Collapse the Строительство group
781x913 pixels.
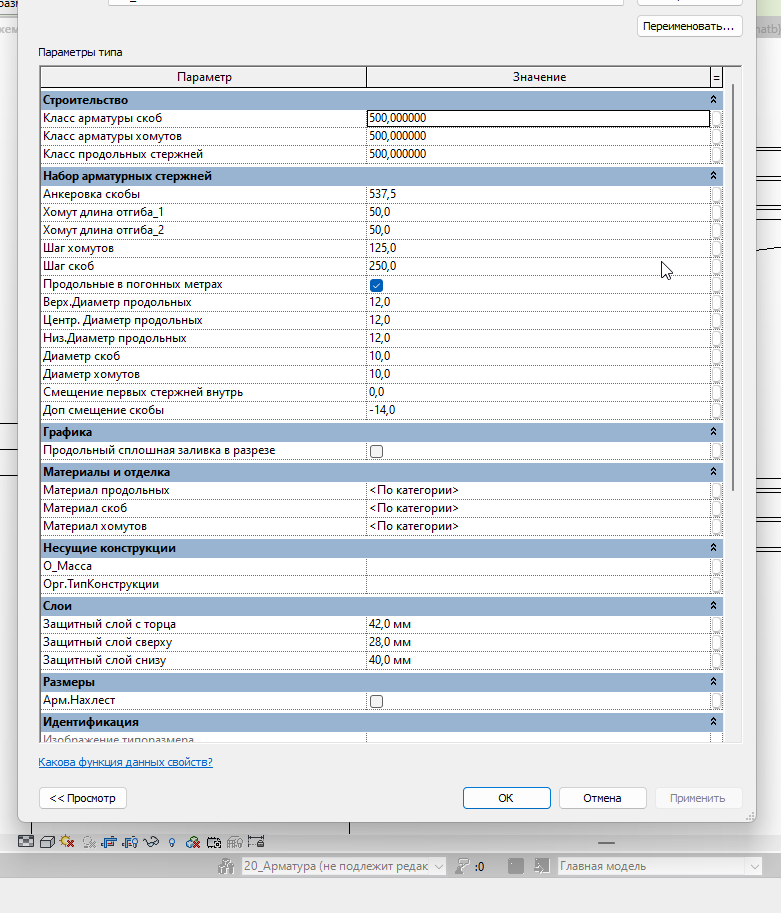(713, 100)
